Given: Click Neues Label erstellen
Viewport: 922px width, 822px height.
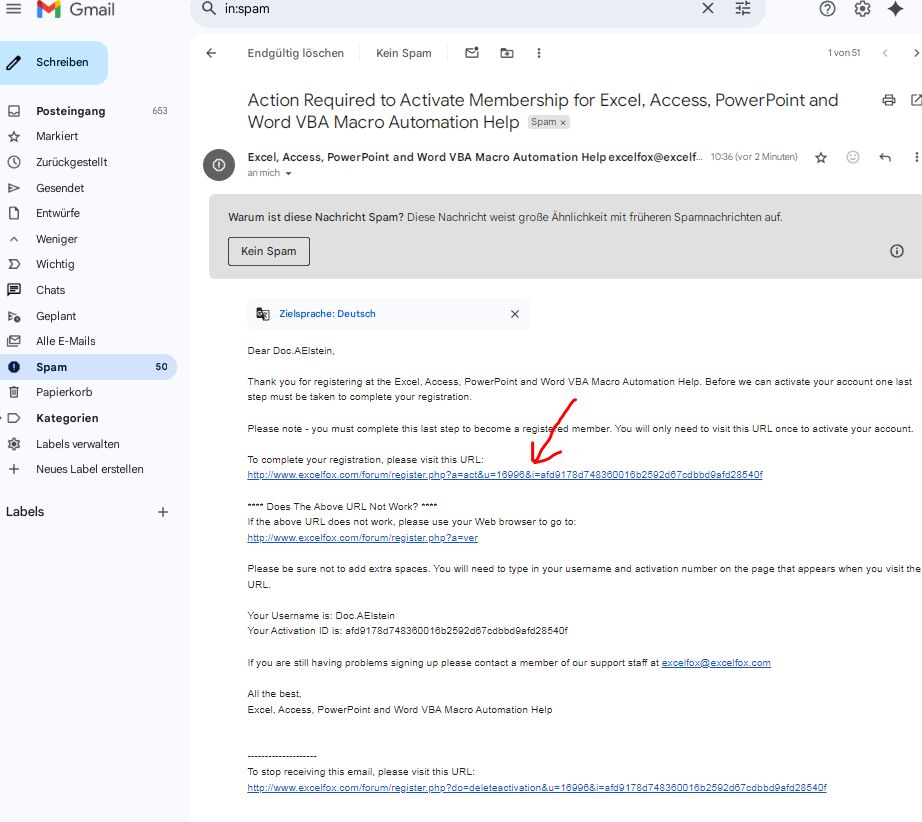Looking at the screenshot, I should [89, 469].
